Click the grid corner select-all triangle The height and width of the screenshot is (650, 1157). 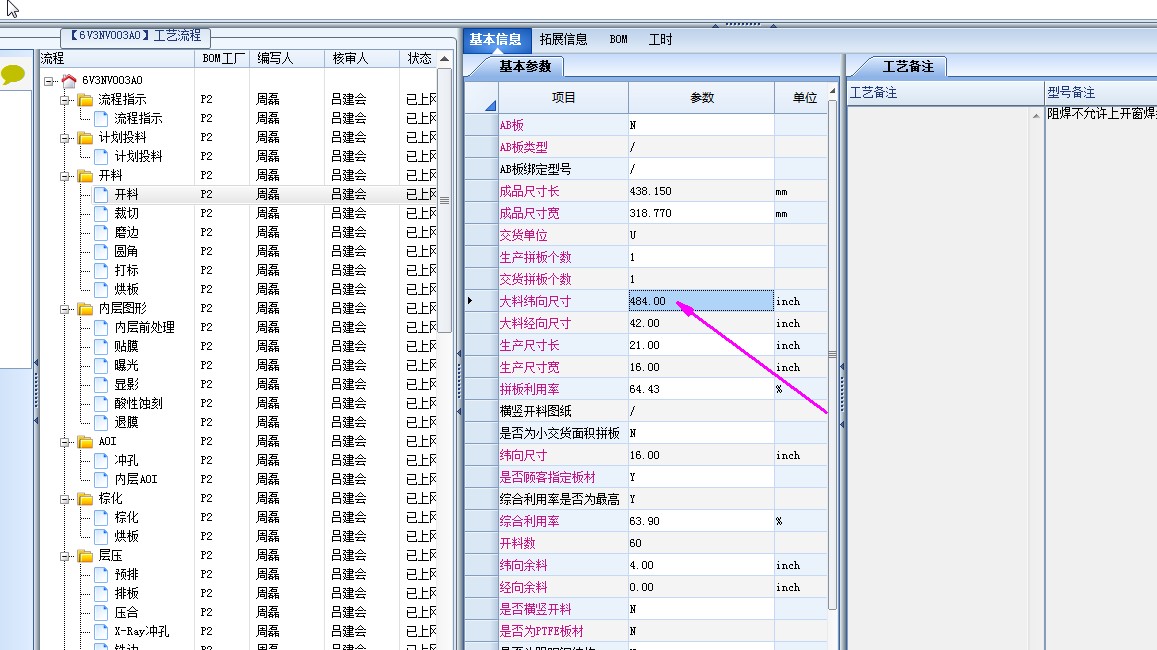490,106
